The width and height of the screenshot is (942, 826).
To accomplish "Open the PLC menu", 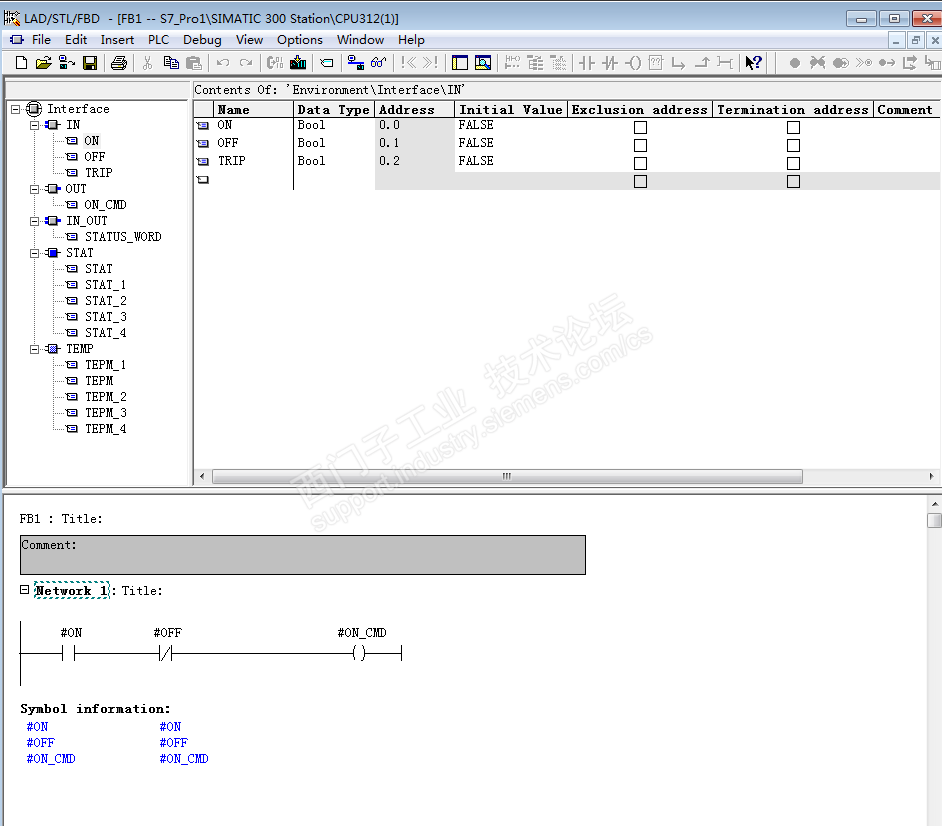I will (x=159, y=40).
